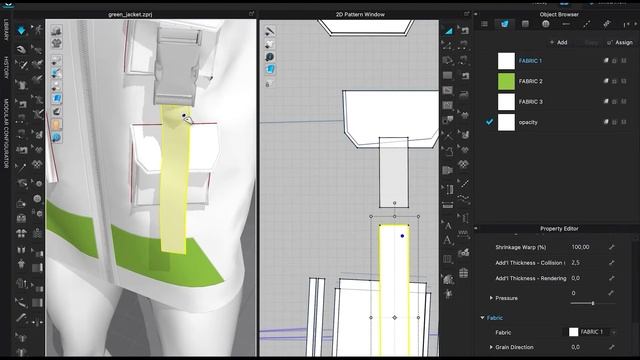Open the HISTORY side tab
This screenshot has height=360, width=640.
click(6, 67)
